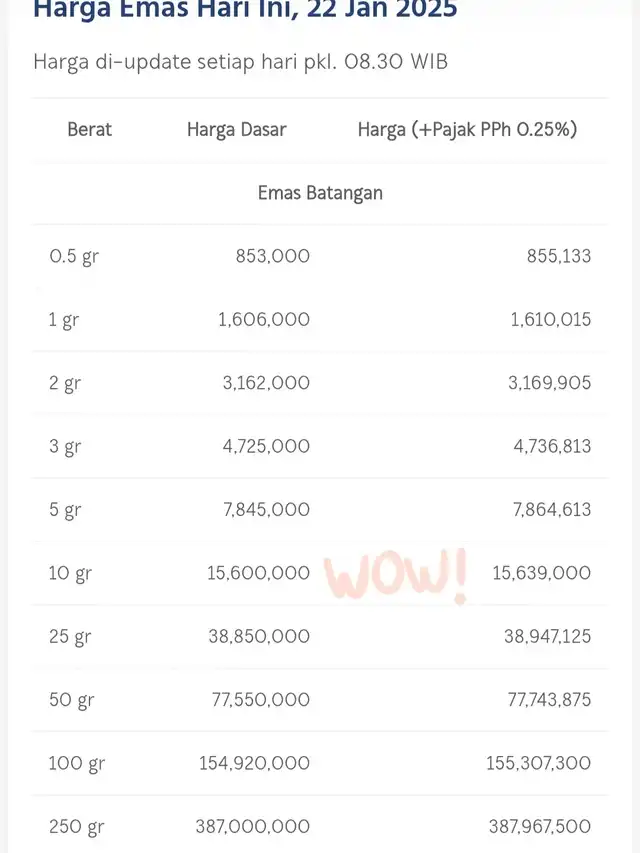Viewport: 640px width, 853px height.
Task: Select the 250 gr row label
Action: point(76,827)
